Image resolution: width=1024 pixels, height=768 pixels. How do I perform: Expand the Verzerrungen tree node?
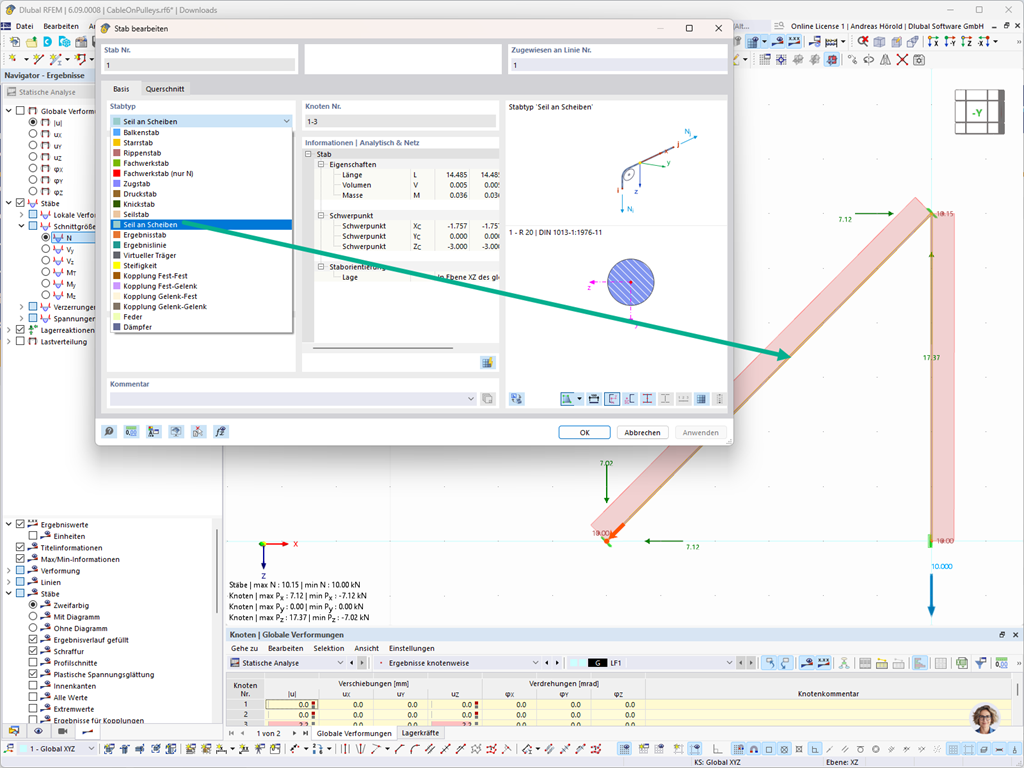[x=22, y=306]
